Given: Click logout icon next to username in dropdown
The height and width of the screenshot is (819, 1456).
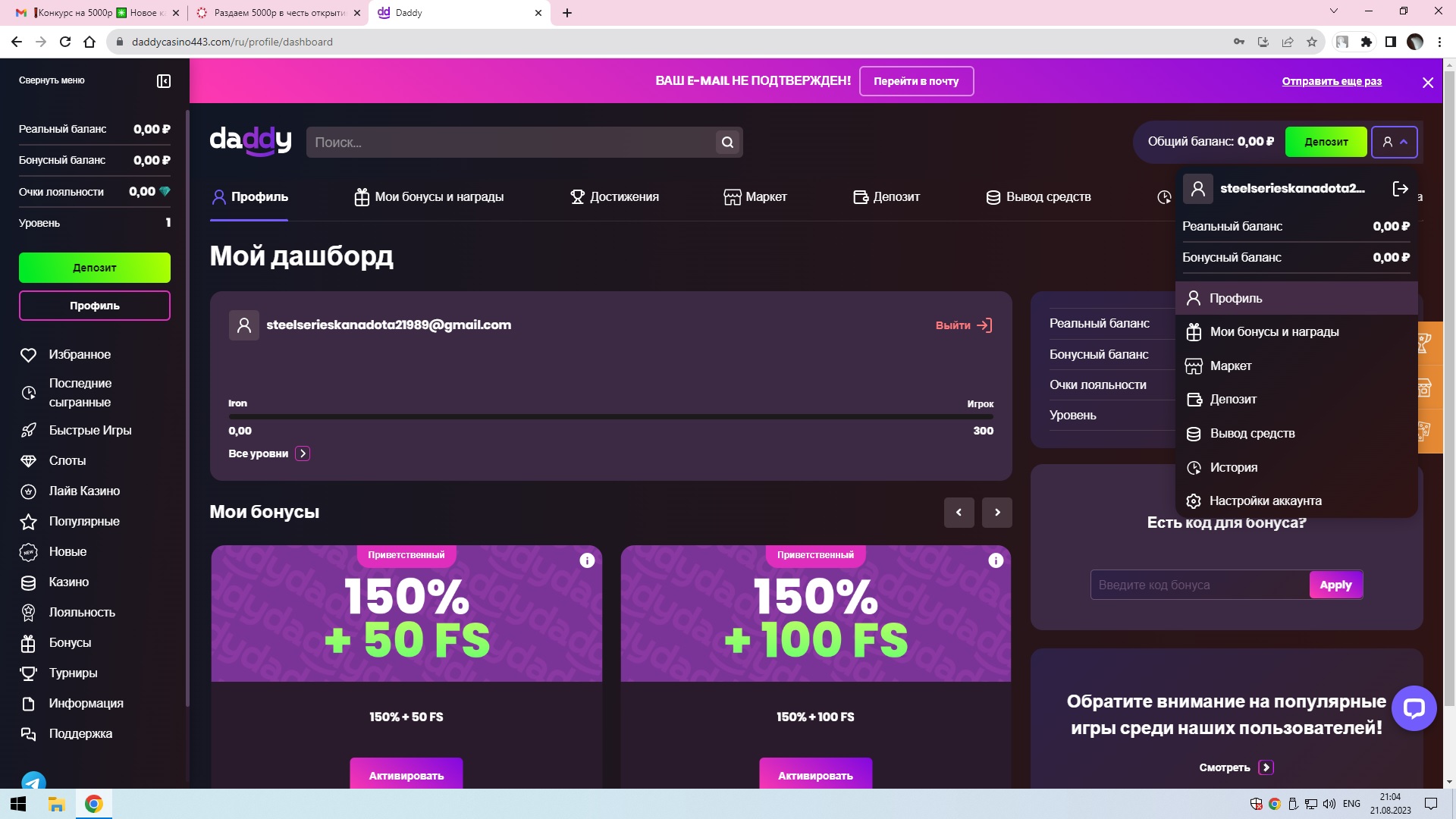Looking at the screenshot, I should tap(1401, 189).
